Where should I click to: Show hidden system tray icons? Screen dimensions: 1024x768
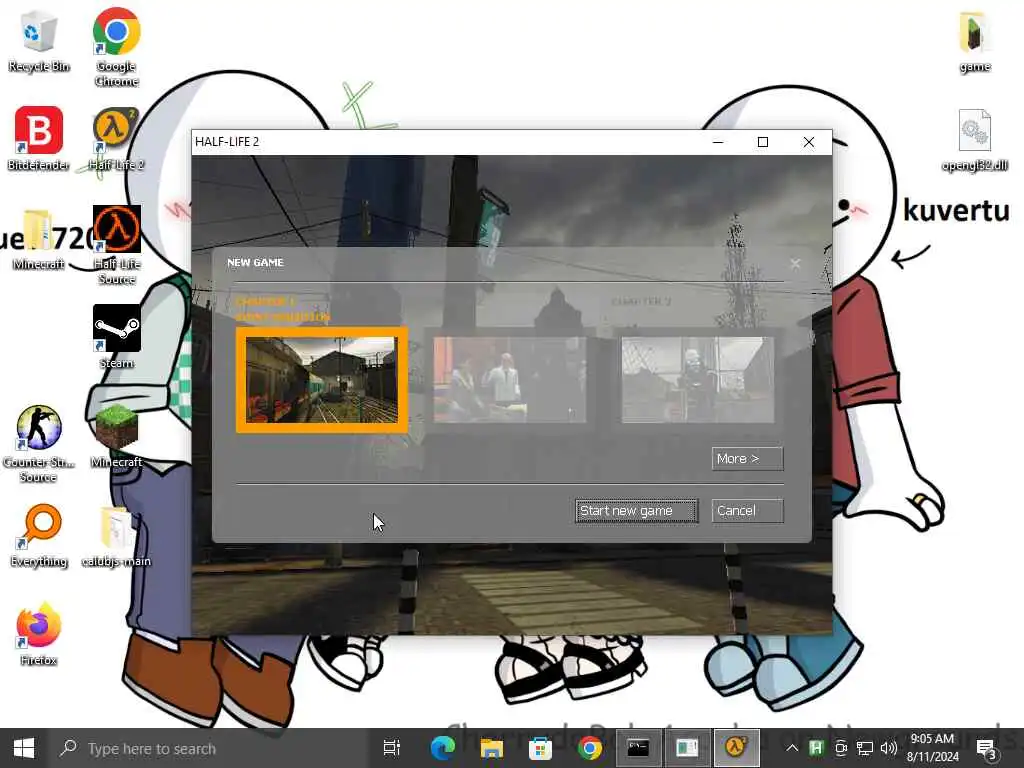[x=792, y=748]
